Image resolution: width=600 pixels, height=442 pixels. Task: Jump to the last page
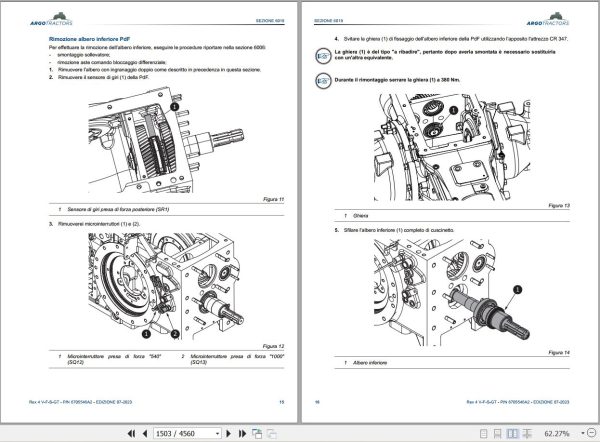click(x=242, y=434)
